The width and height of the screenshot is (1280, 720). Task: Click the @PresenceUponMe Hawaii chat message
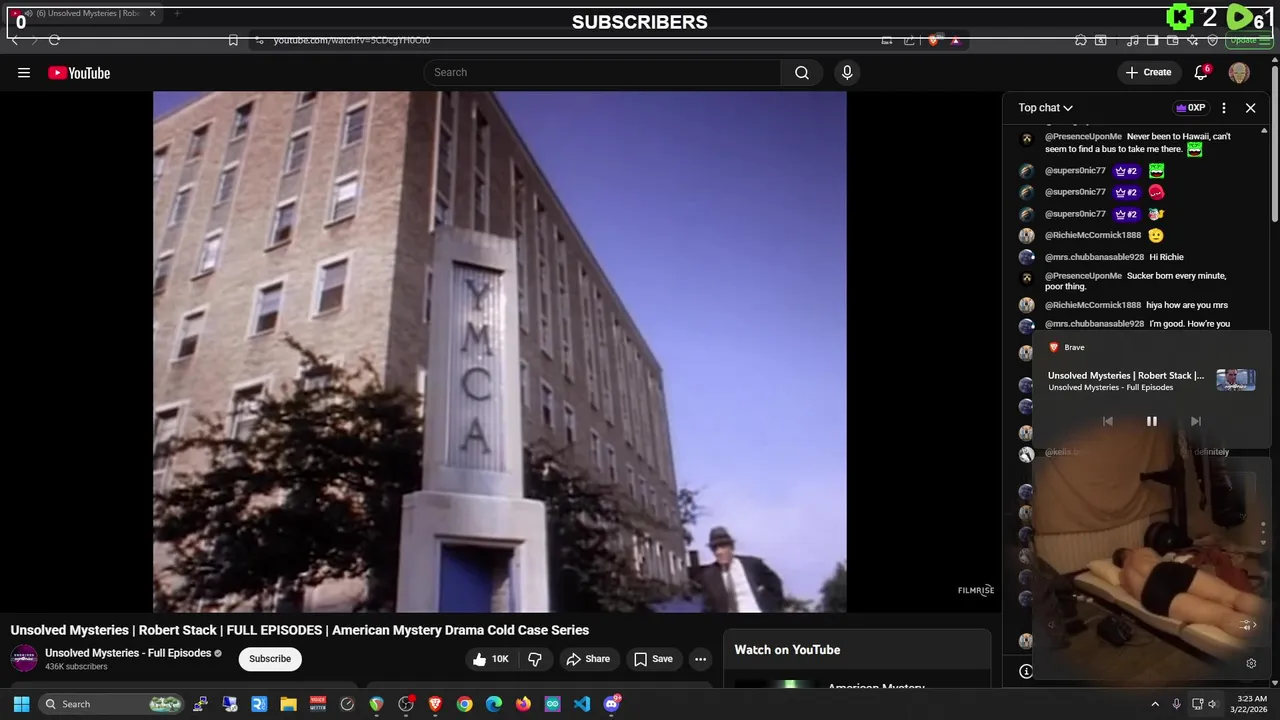(x=1138, y=142)
